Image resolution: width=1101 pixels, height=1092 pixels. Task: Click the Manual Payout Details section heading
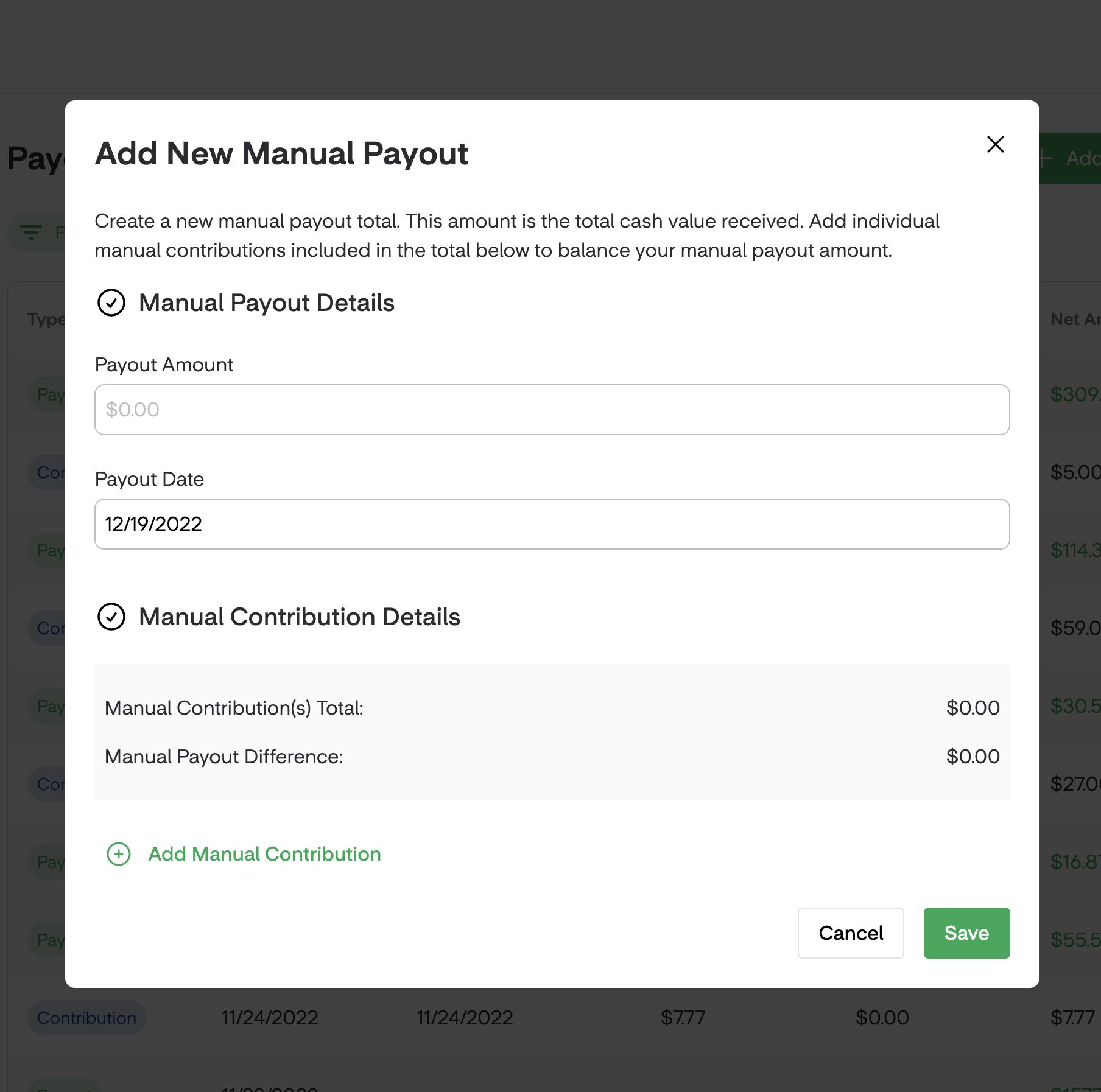pyautogui.click(x=267, y=303)
